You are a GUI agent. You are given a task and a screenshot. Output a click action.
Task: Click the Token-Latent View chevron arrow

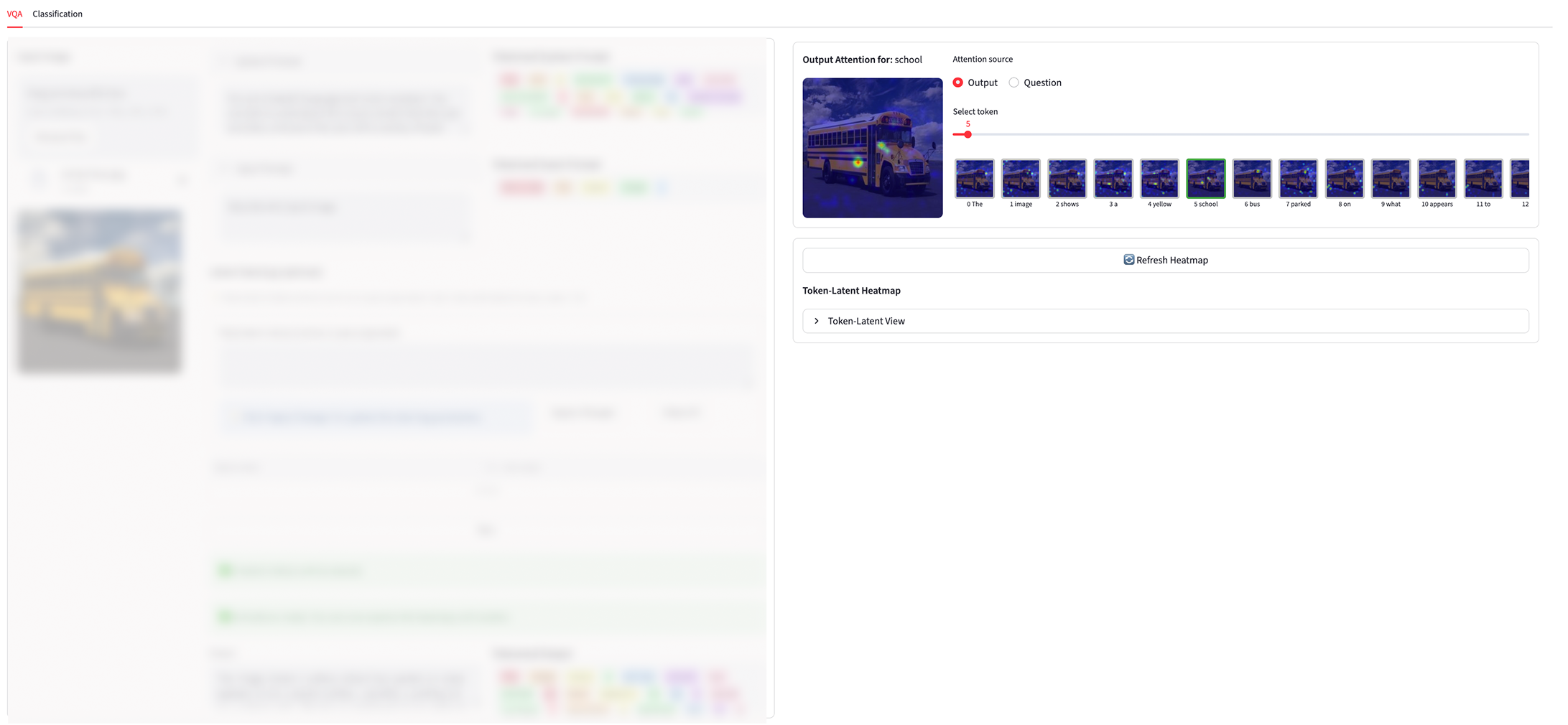tap(816, 321)
